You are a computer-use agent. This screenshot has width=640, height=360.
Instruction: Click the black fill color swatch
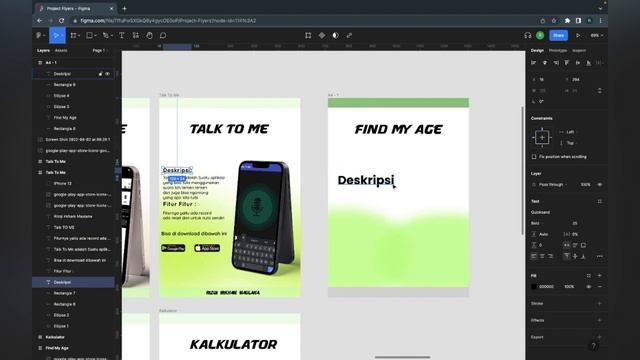pos(534,287)
